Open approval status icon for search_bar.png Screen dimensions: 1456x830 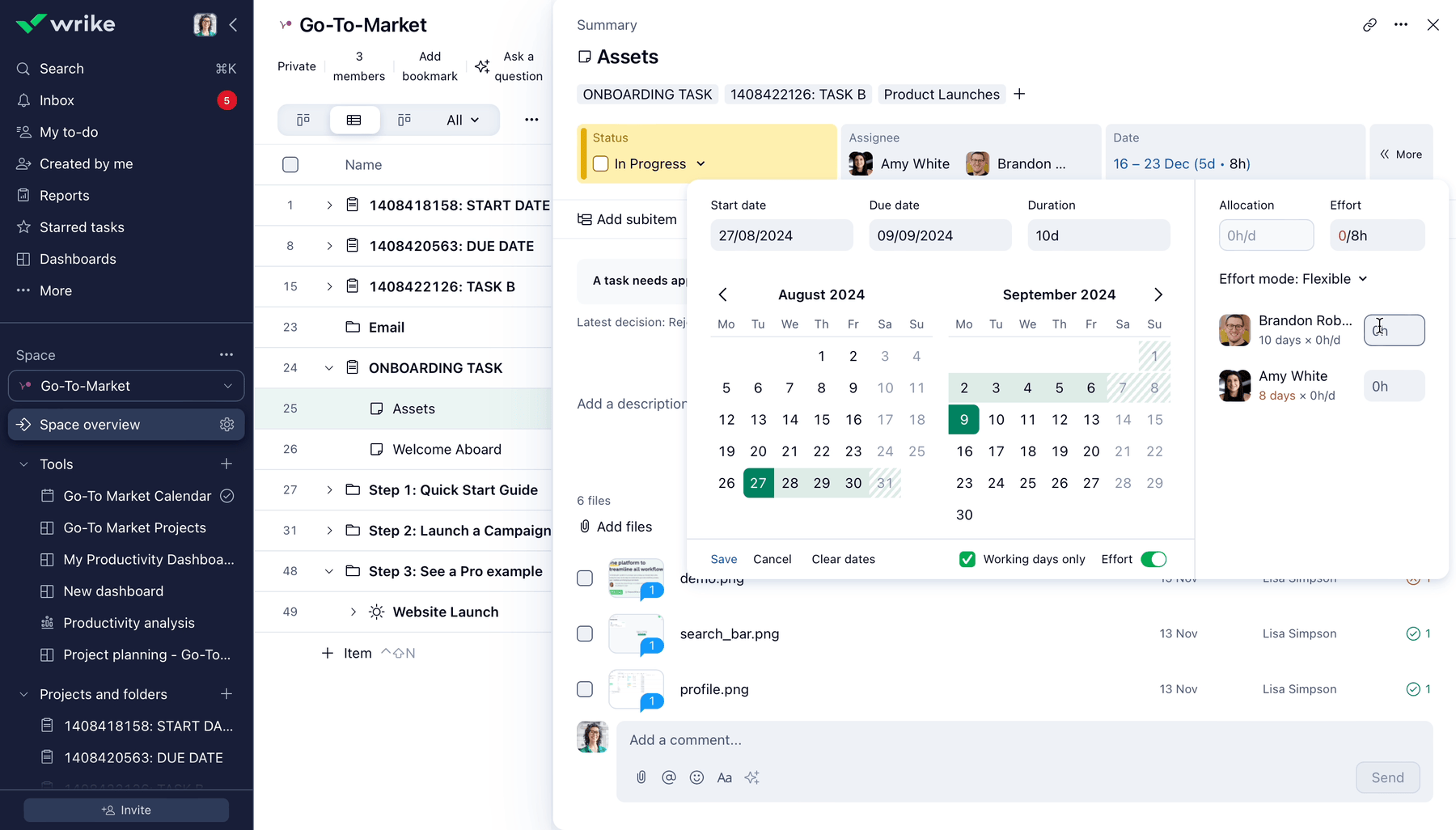[1413, 633]
